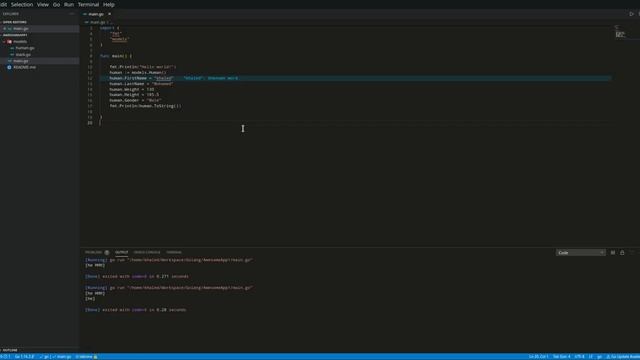Click the Go language mode status
640x360 pixels.
coord(600,357)
